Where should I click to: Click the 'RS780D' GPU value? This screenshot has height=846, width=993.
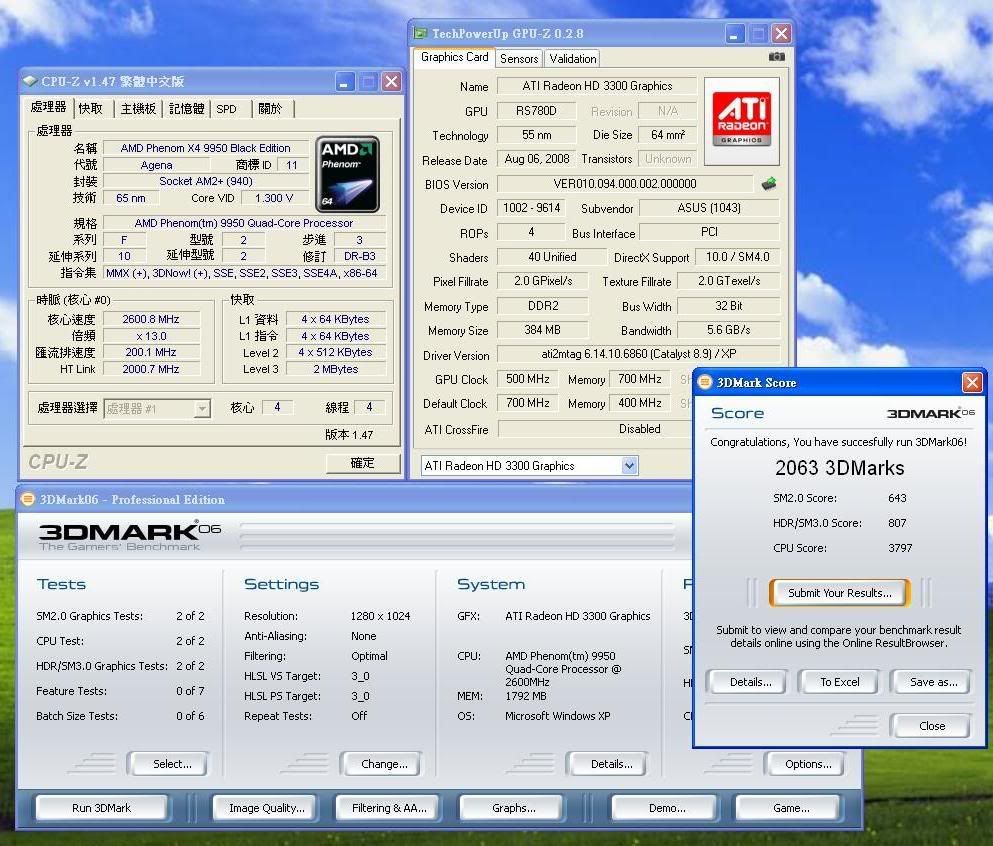536,111
